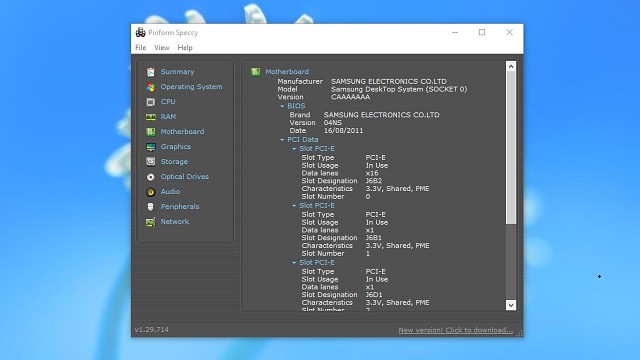640x360 pixels.
Task: Select the Network card icon
Action: [151, 222]
